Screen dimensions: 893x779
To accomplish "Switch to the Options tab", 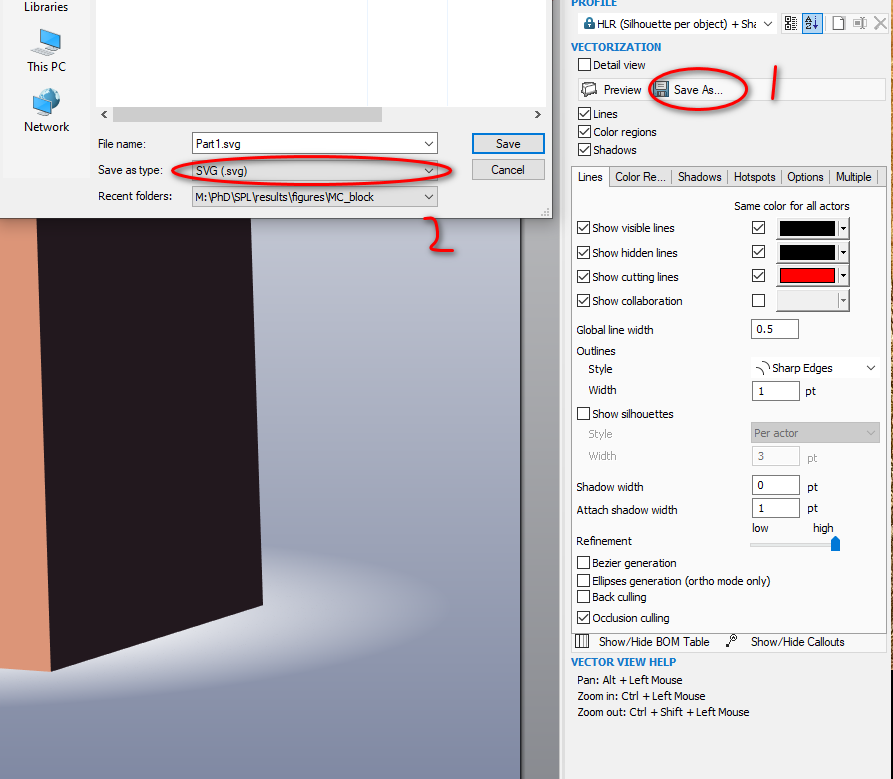I will [x=805, y=177].
